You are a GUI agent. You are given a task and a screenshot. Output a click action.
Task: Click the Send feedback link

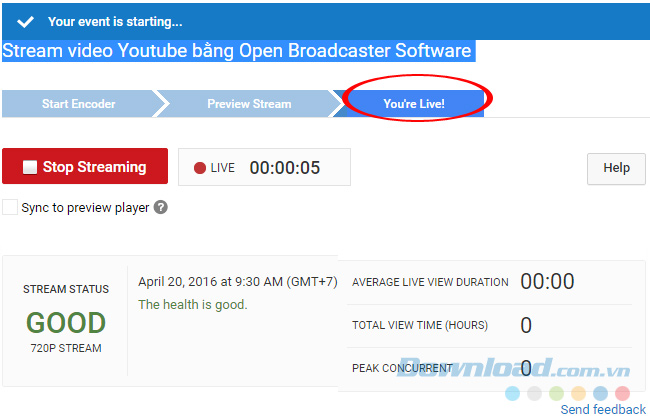coord(603,409)
